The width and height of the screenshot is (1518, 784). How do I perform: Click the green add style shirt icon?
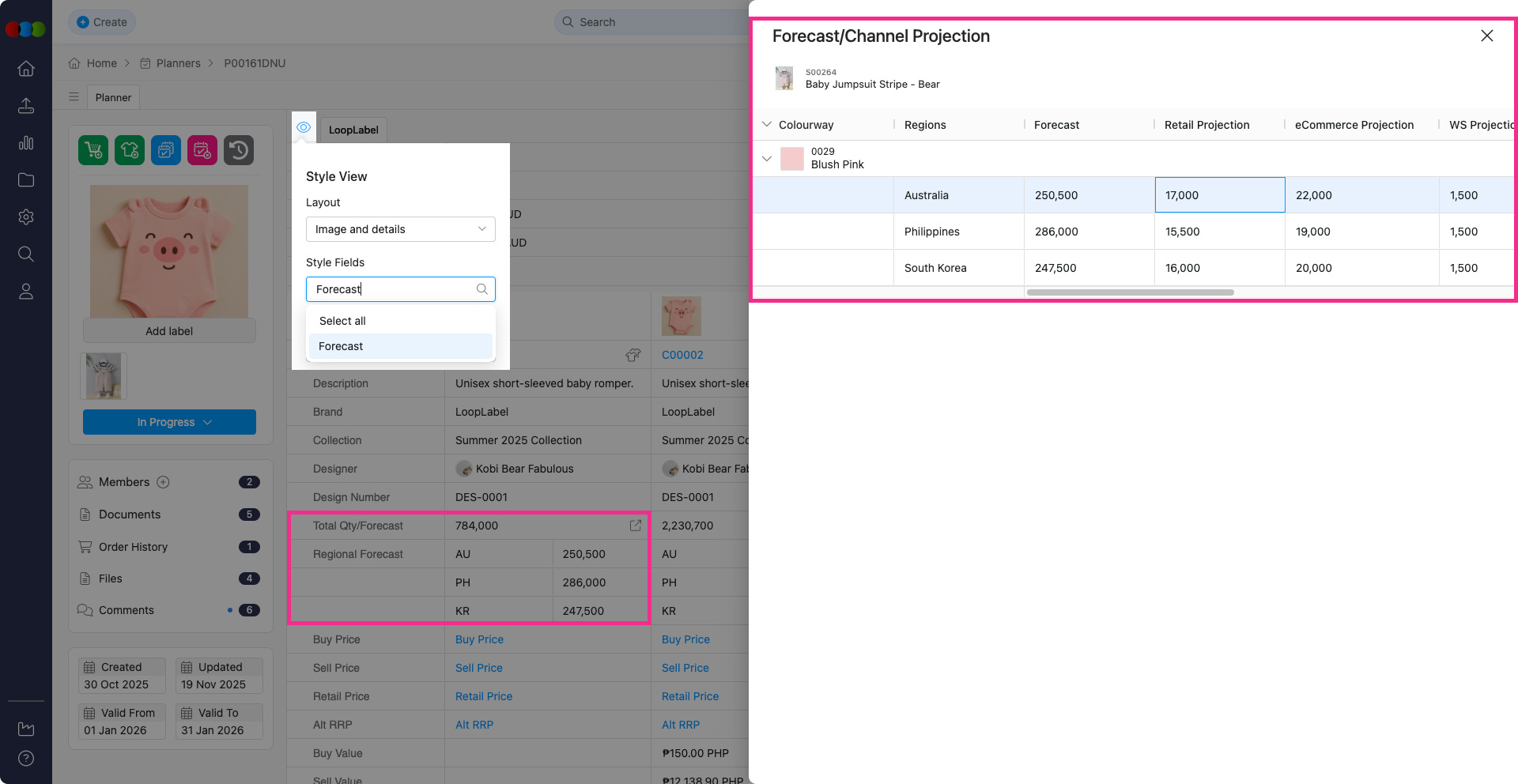(x=130, y=150)
